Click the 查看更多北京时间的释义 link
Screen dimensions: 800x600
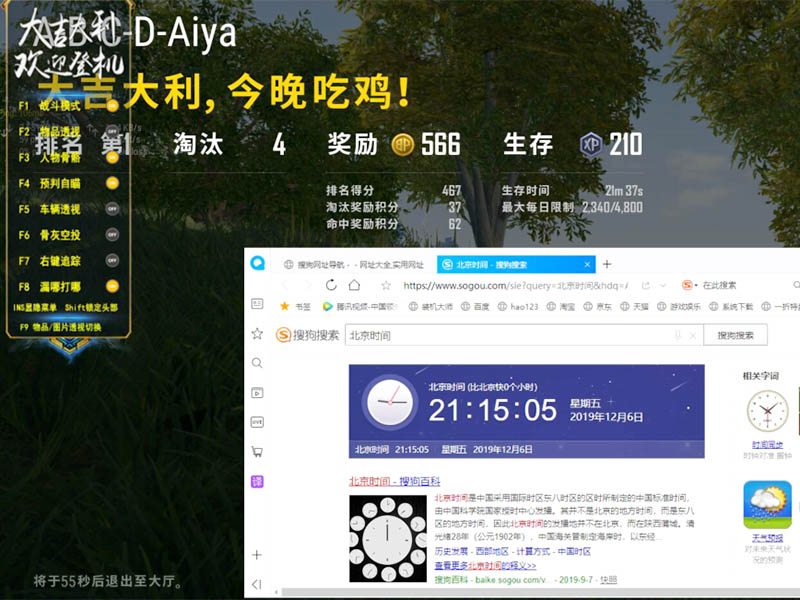coord(485,565)
